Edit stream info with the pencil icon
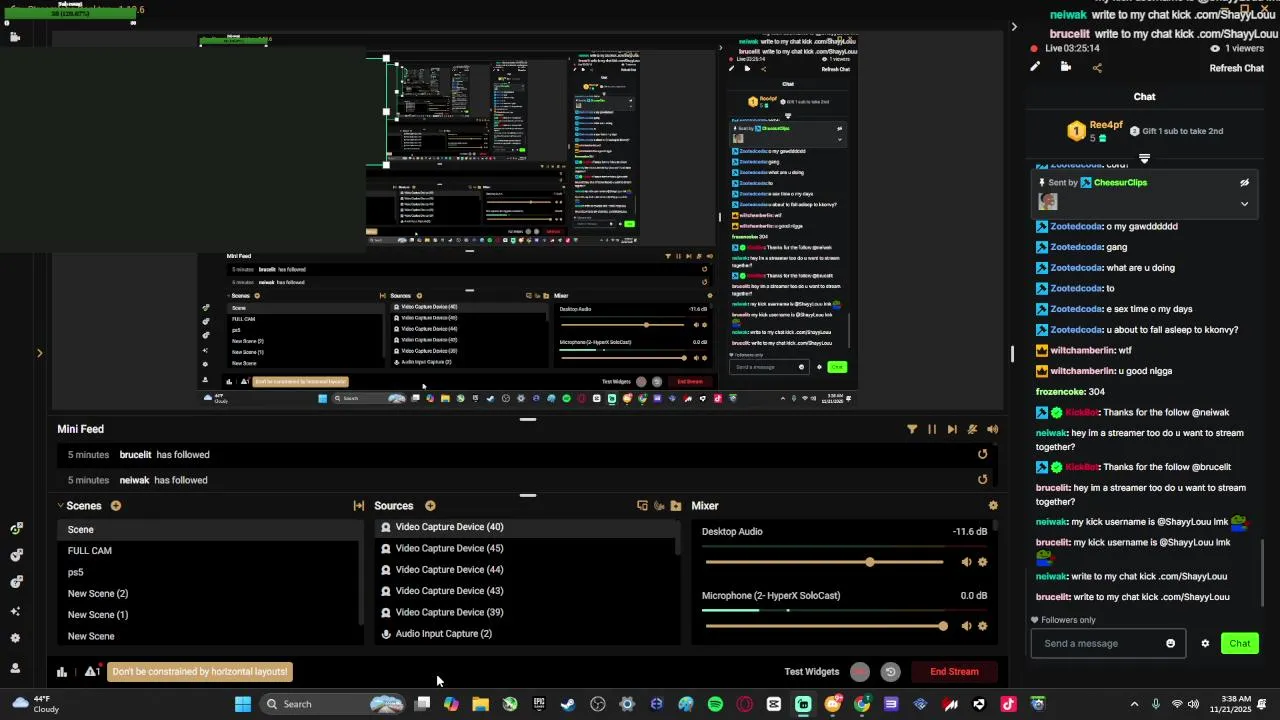Image resolution: width=1280 pixels, height=720 pixels. pos(1035,67)
